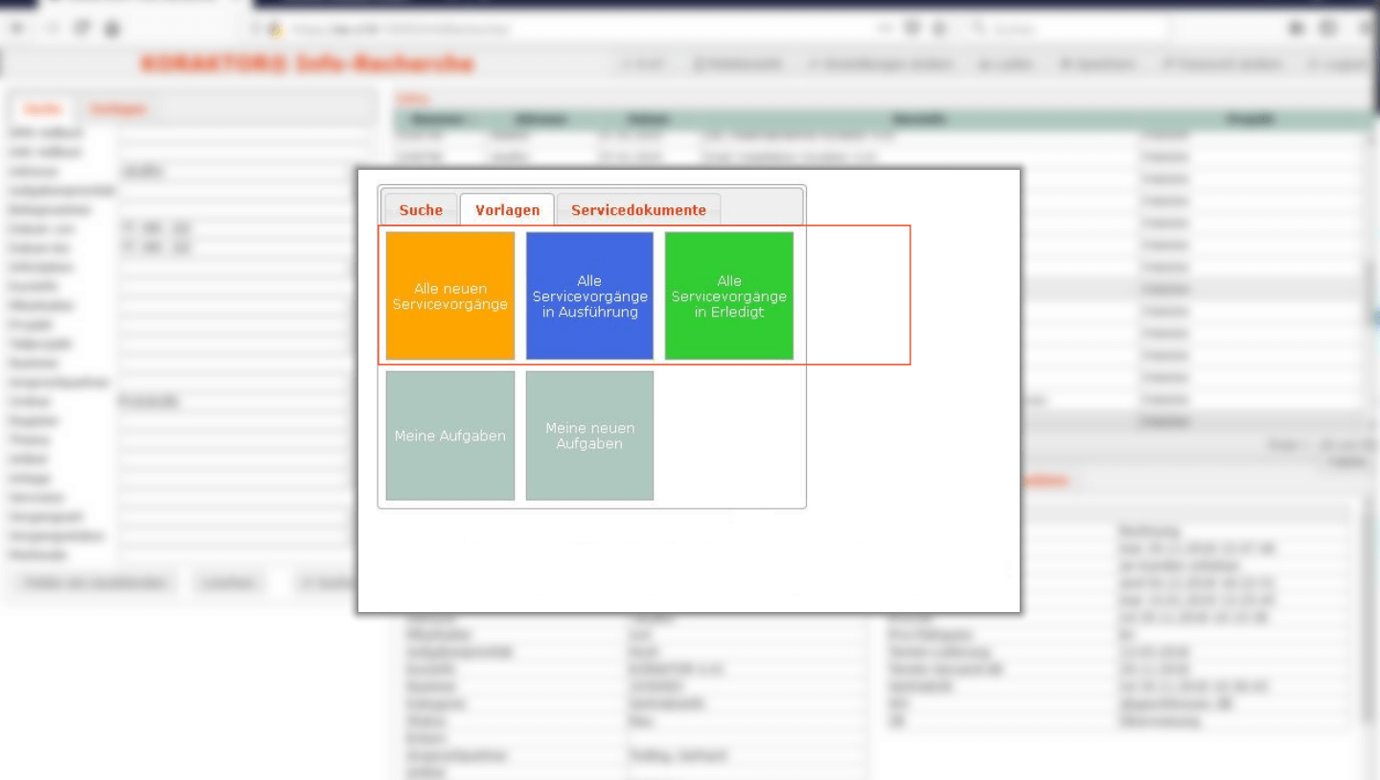Click wide reset button below left search form
Image resolution: width=1380 pixels, height=780 pixels.
97,582
